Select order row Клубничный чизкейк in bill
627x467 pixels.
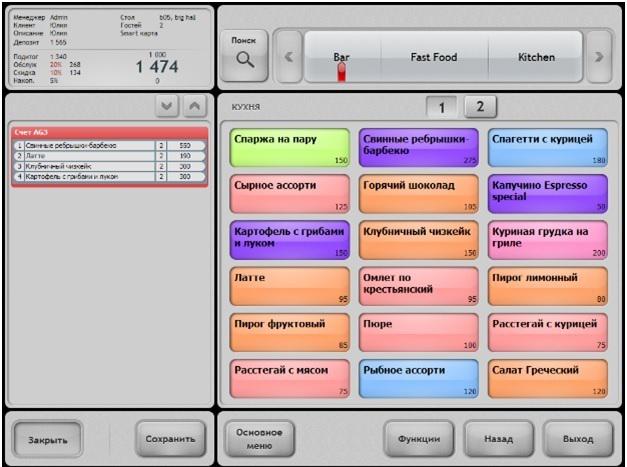[110, 166]
